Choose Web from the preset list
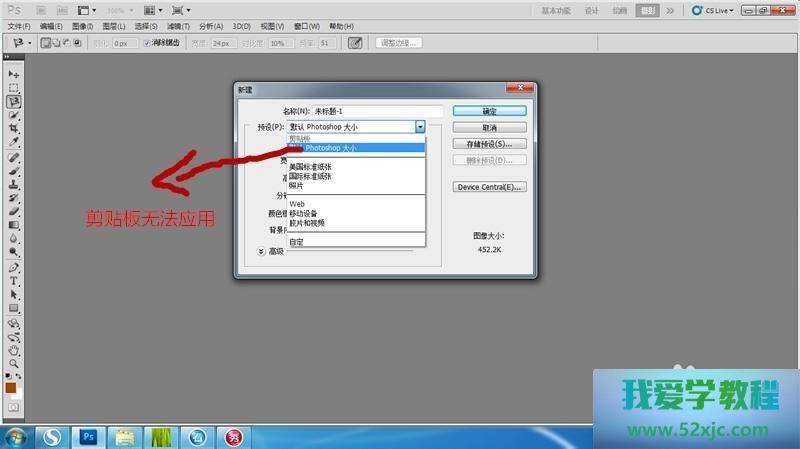 [297, 203]
